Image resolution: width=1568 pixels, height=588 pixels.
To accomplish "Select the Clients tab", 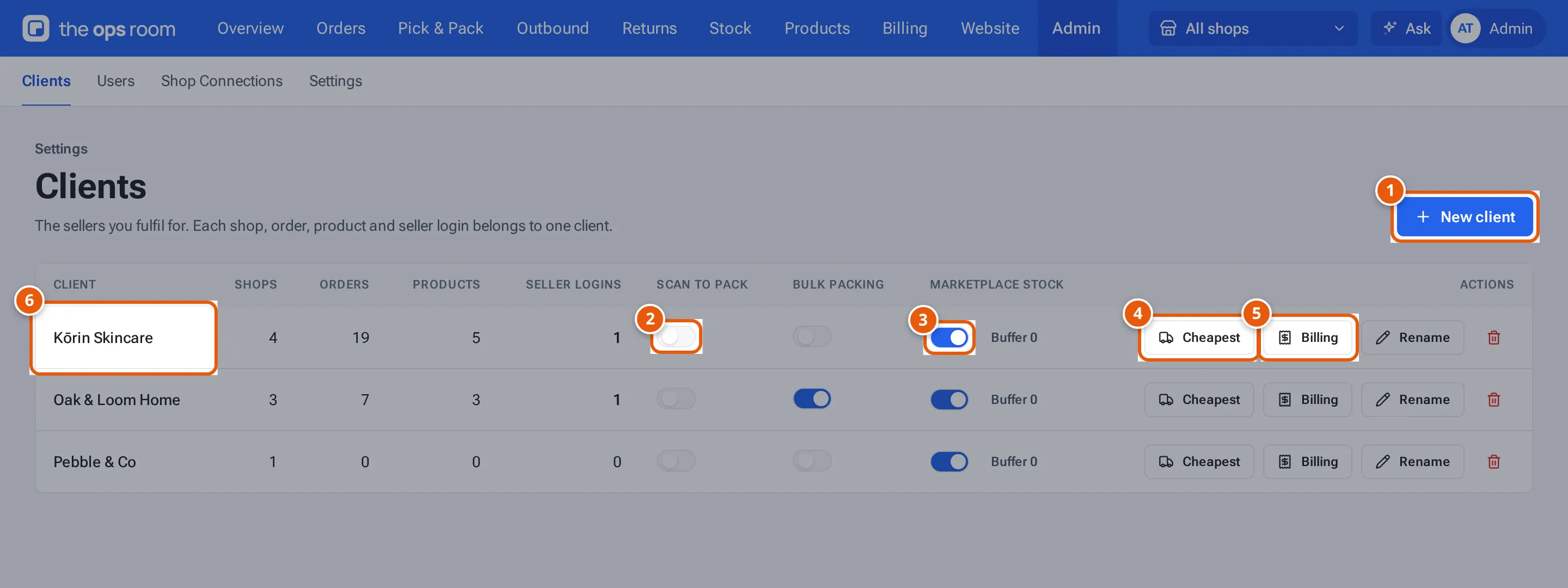I will 46,81.
